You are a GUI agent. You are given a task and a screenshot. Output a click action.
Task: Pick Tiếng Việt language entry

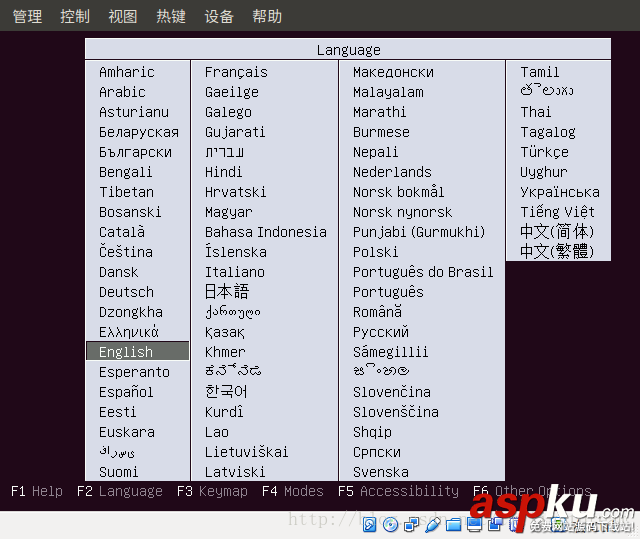558,212
